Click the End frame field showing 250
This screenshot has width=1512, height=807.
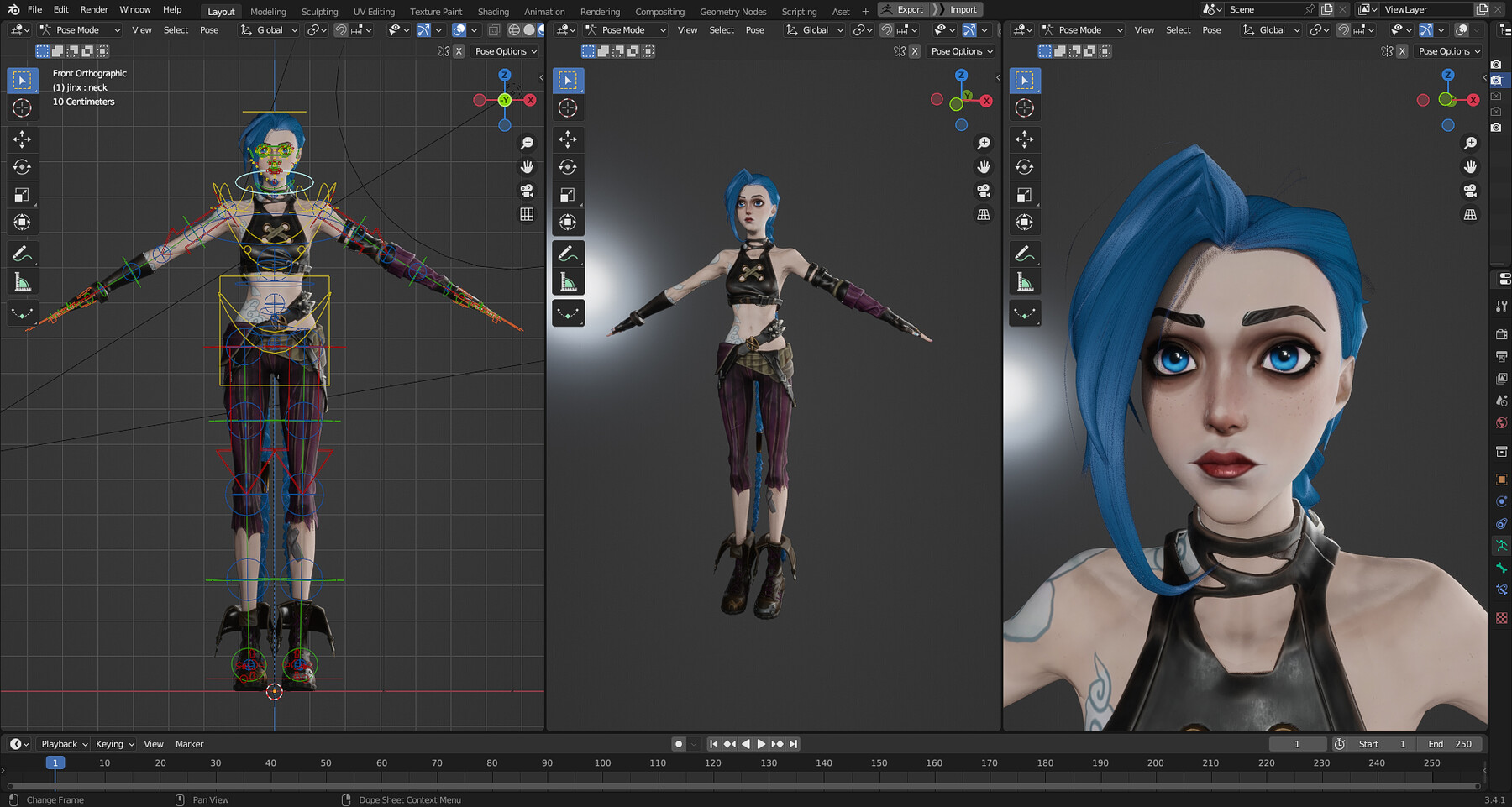click(1450, 744)
